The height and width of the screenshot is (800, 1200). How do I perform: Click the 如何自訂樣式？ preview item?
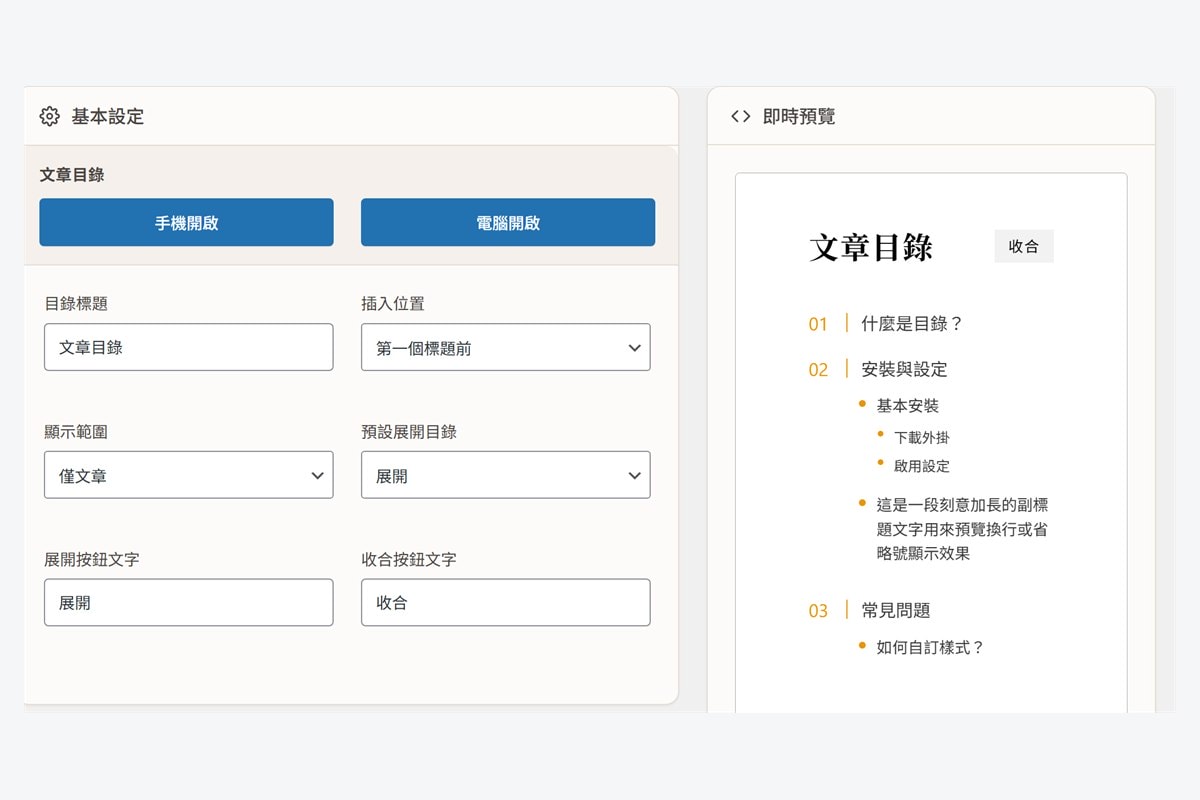(931, 647)
